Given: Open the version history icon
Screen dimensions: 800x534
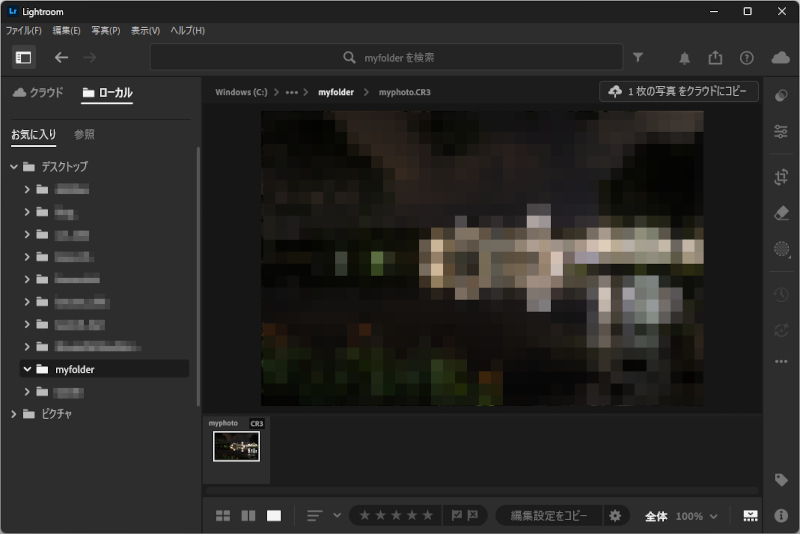Looking at the screenshot, I should (x=781, y=295).
